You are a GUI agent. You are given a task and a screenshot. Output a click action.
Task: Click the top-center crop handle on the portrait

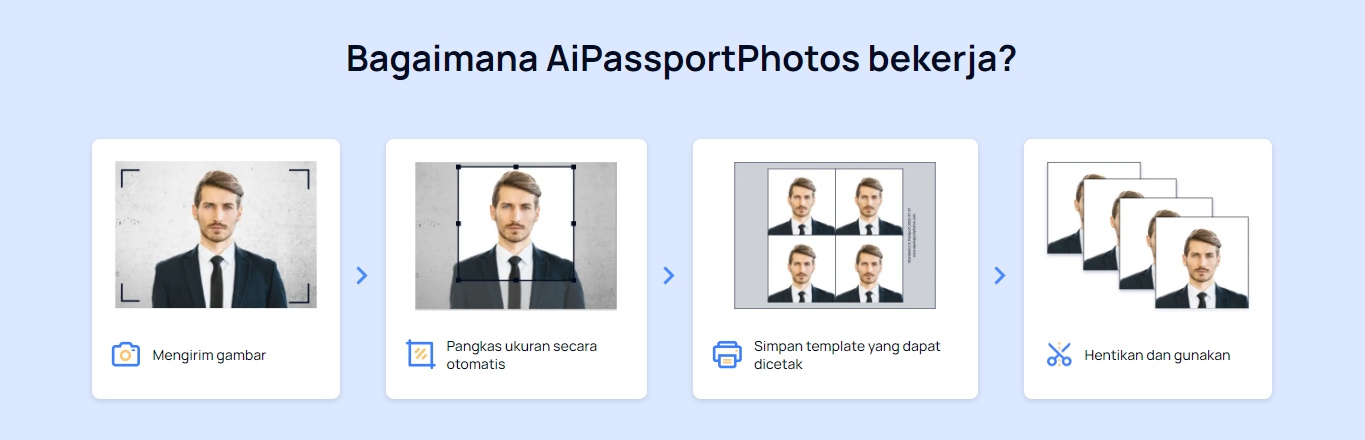pos(516,167)
